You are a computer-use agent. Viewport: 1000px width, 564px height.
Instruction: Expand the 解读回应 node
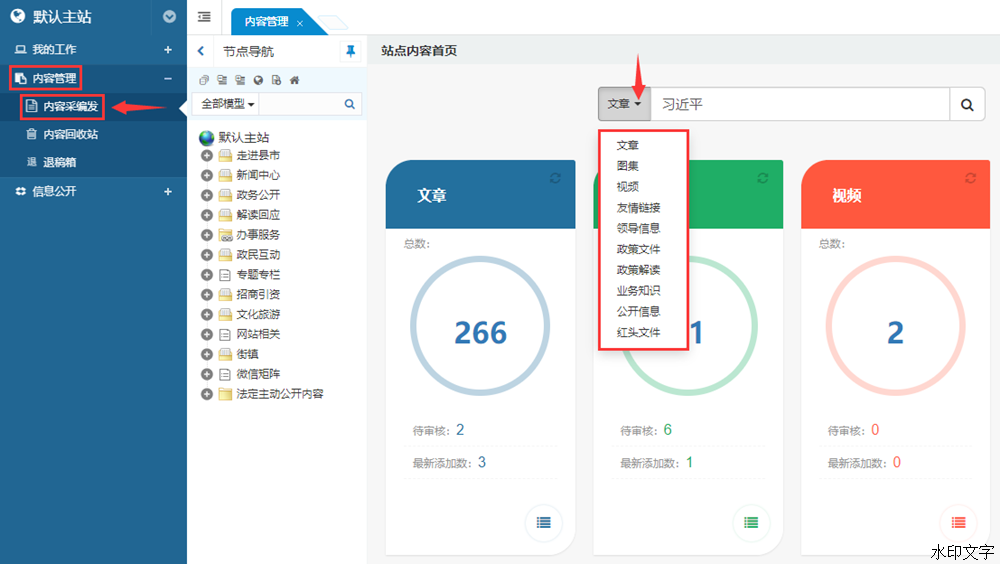[x=207, y=215]
